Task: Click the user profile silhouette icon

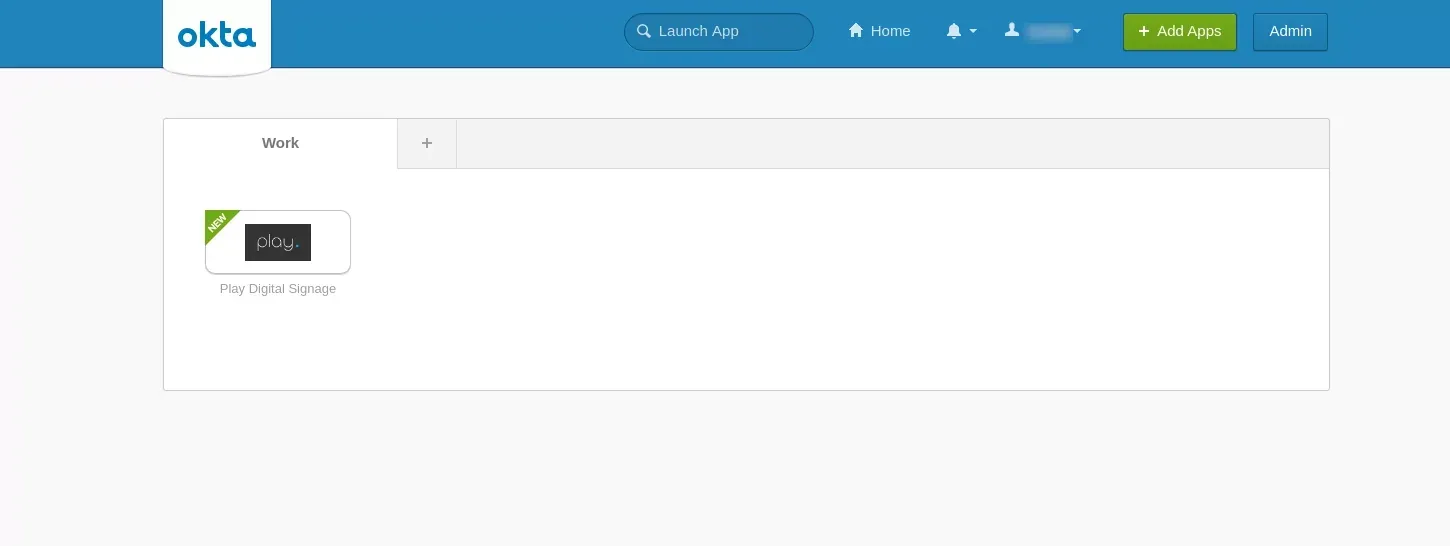Action: (x=1012, y=31)
